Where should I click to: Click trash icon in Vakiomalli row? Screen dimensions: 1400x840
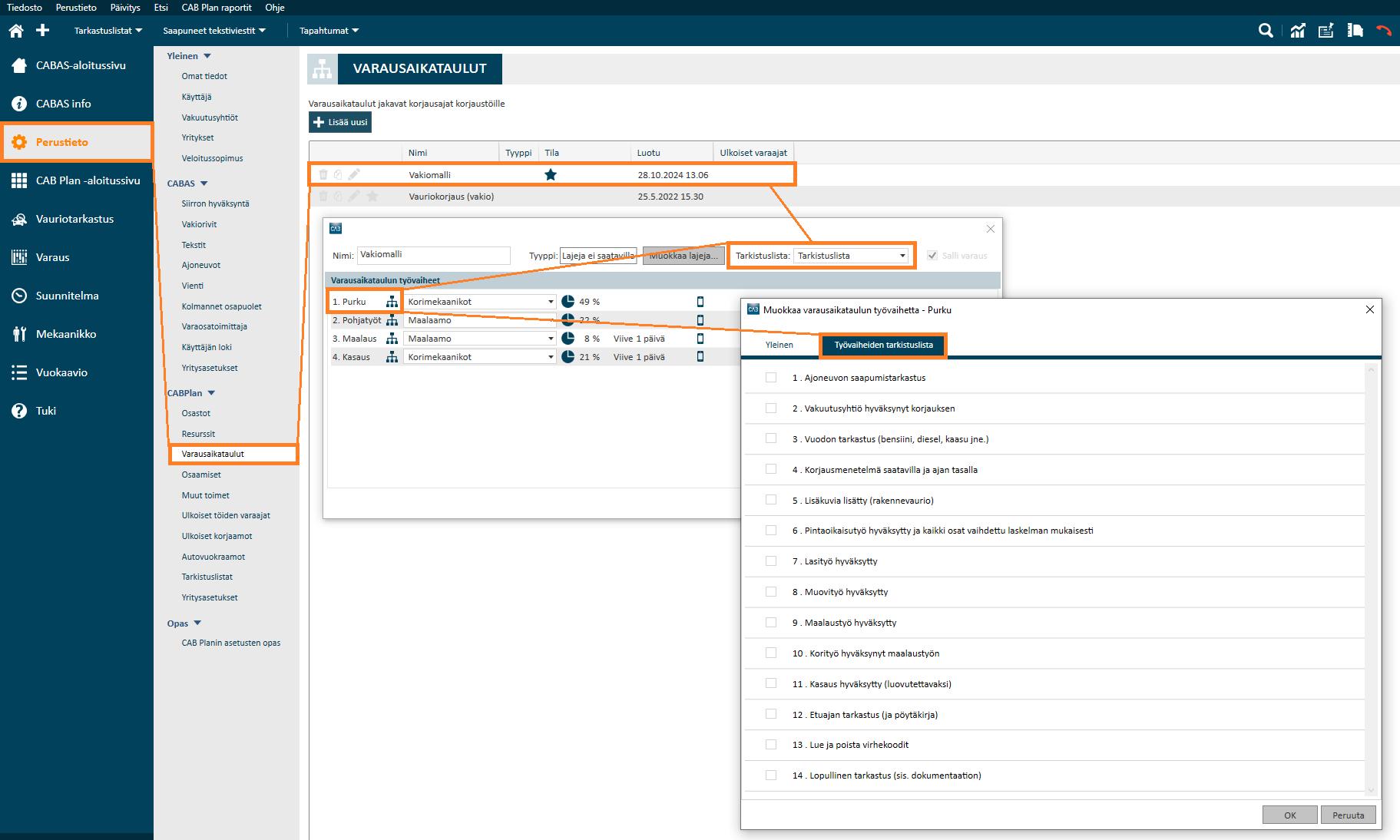click(x=323, y=174)
